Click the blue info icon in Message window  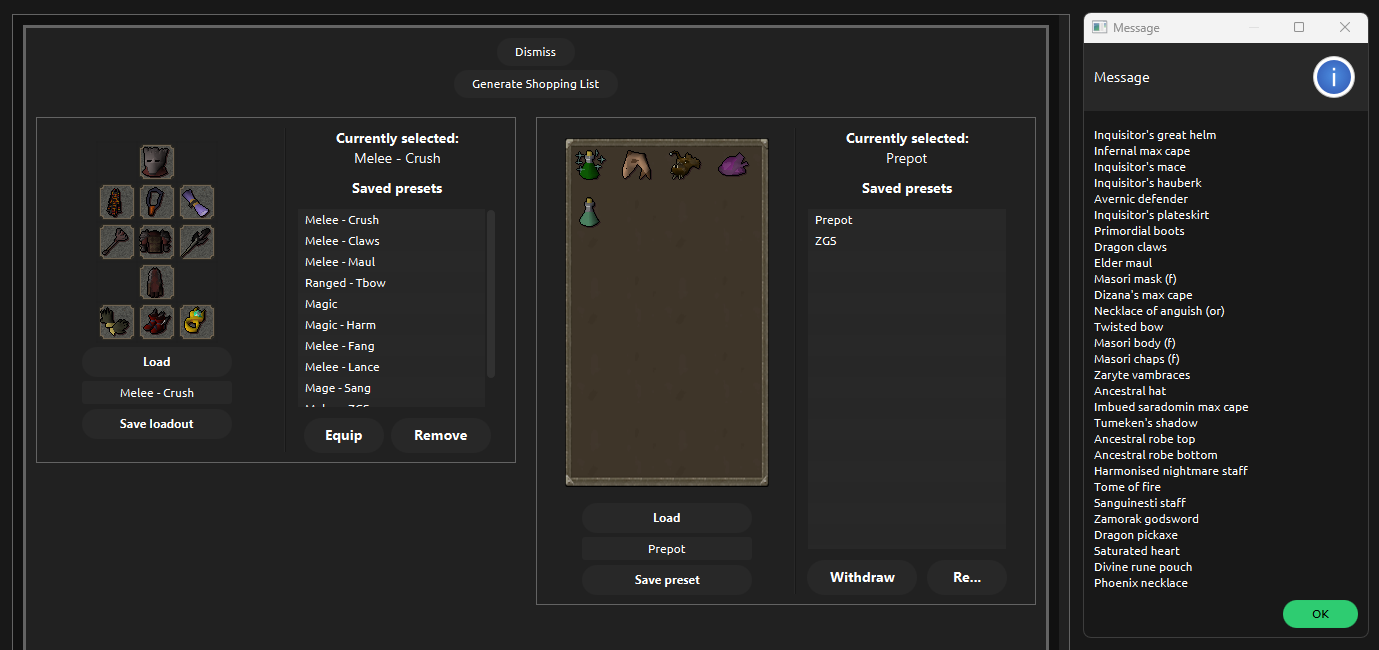click(x=1334, y=77)
